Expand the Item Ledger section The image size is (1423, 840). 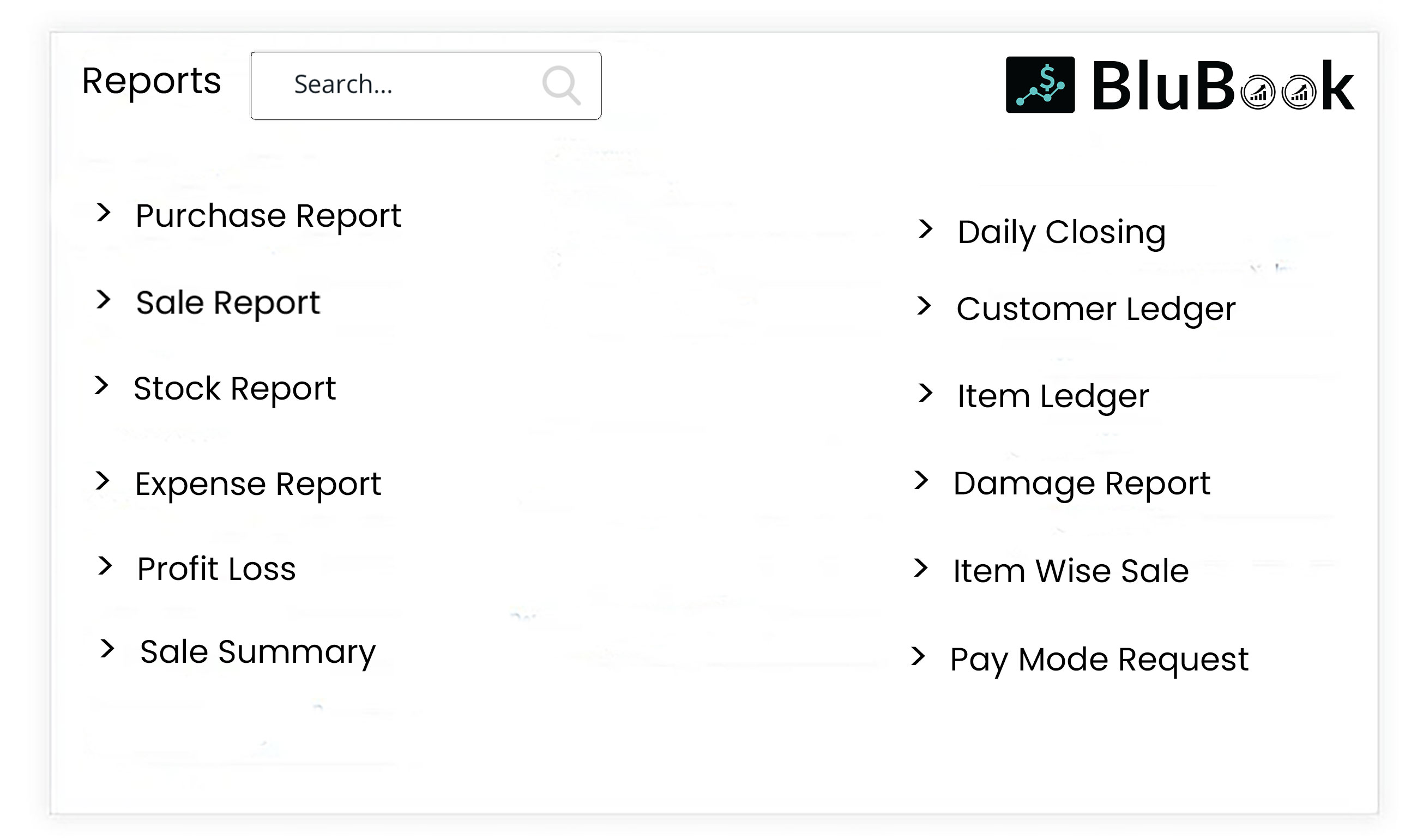[x=1052, y=396]
